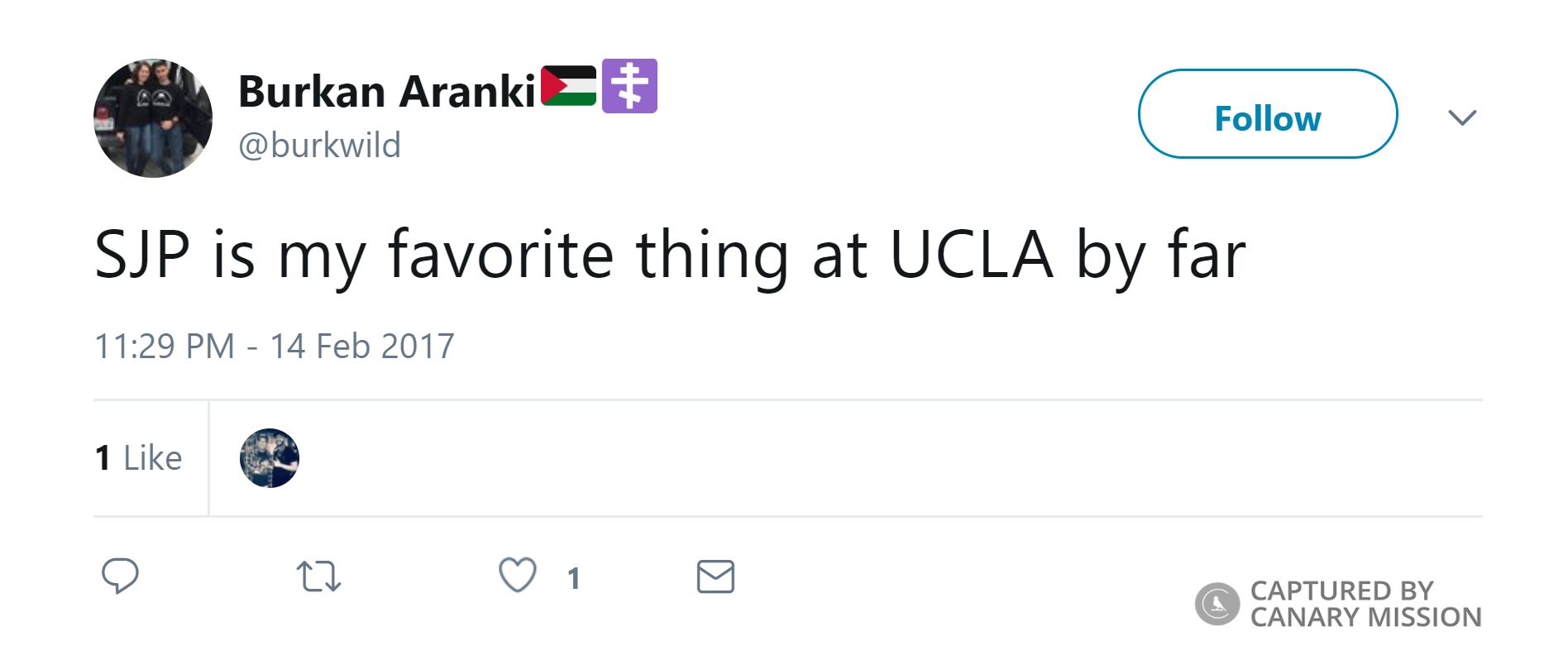Click the 14 Feb 2017 date
This screenshot has width=1568, height=660.
362,346
